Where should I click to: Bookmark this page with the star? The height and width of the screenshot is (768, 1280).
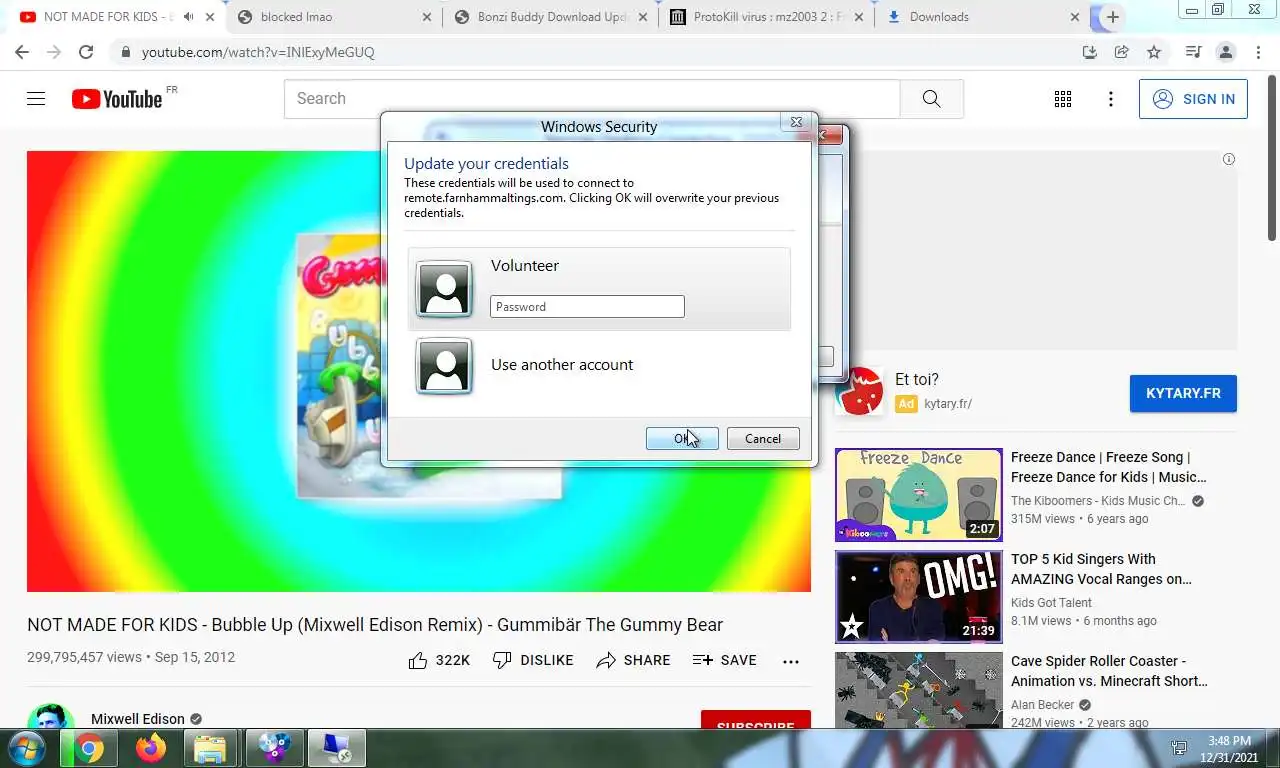tap(1154, 52)
